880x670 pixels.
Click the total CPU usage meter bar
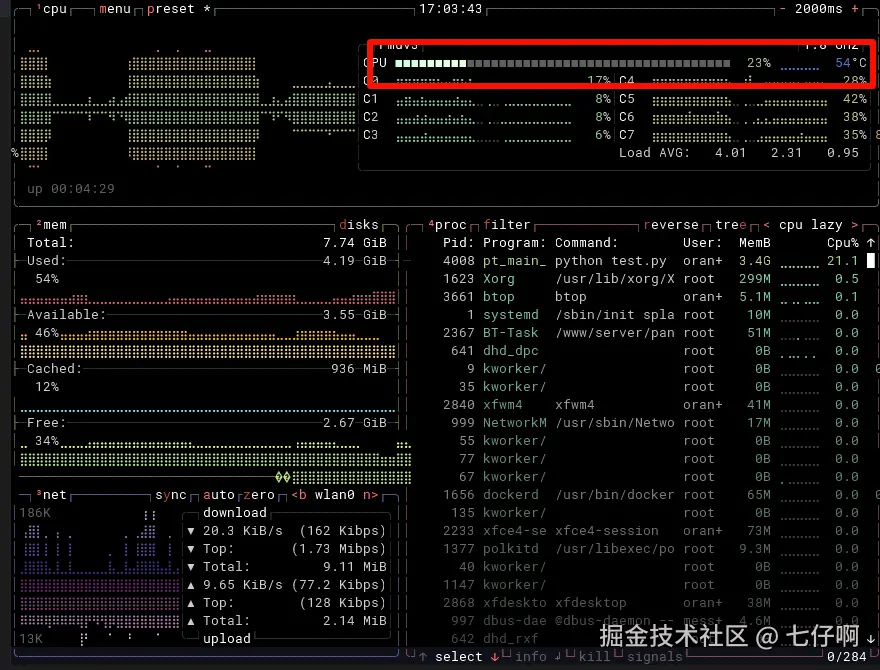563,63
